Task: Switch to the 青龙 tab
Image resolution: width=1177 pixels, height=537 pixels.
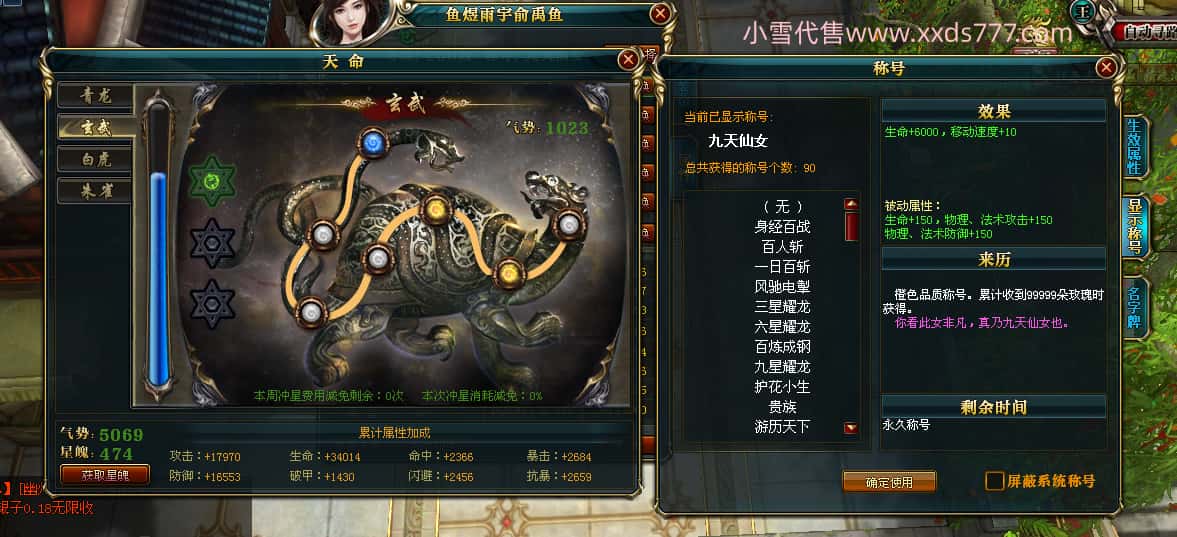Action: [96, 96]
